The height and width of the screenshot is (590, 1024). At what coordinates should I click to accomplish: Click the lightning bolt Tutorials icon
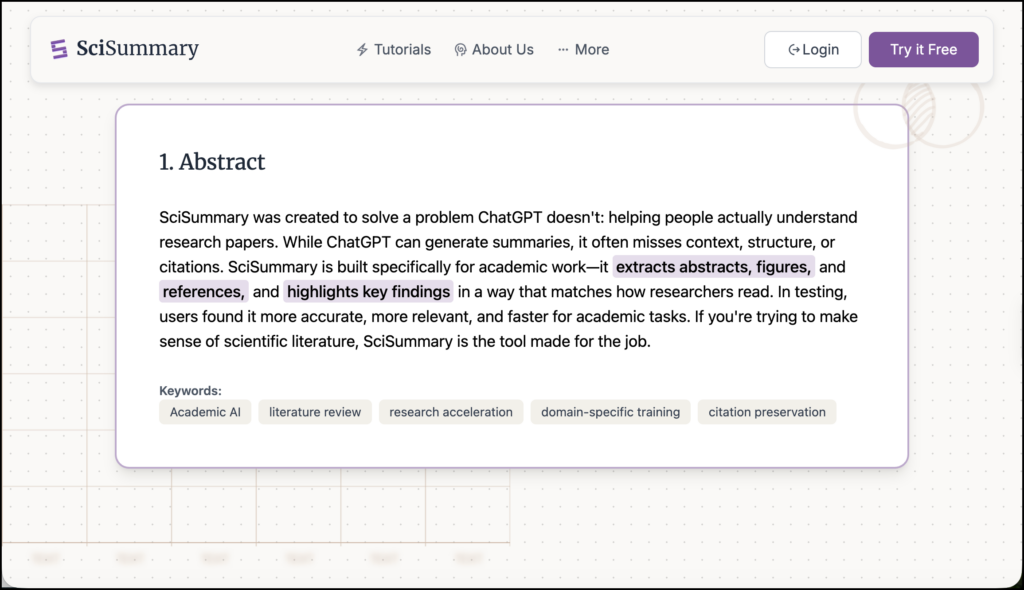362,50
